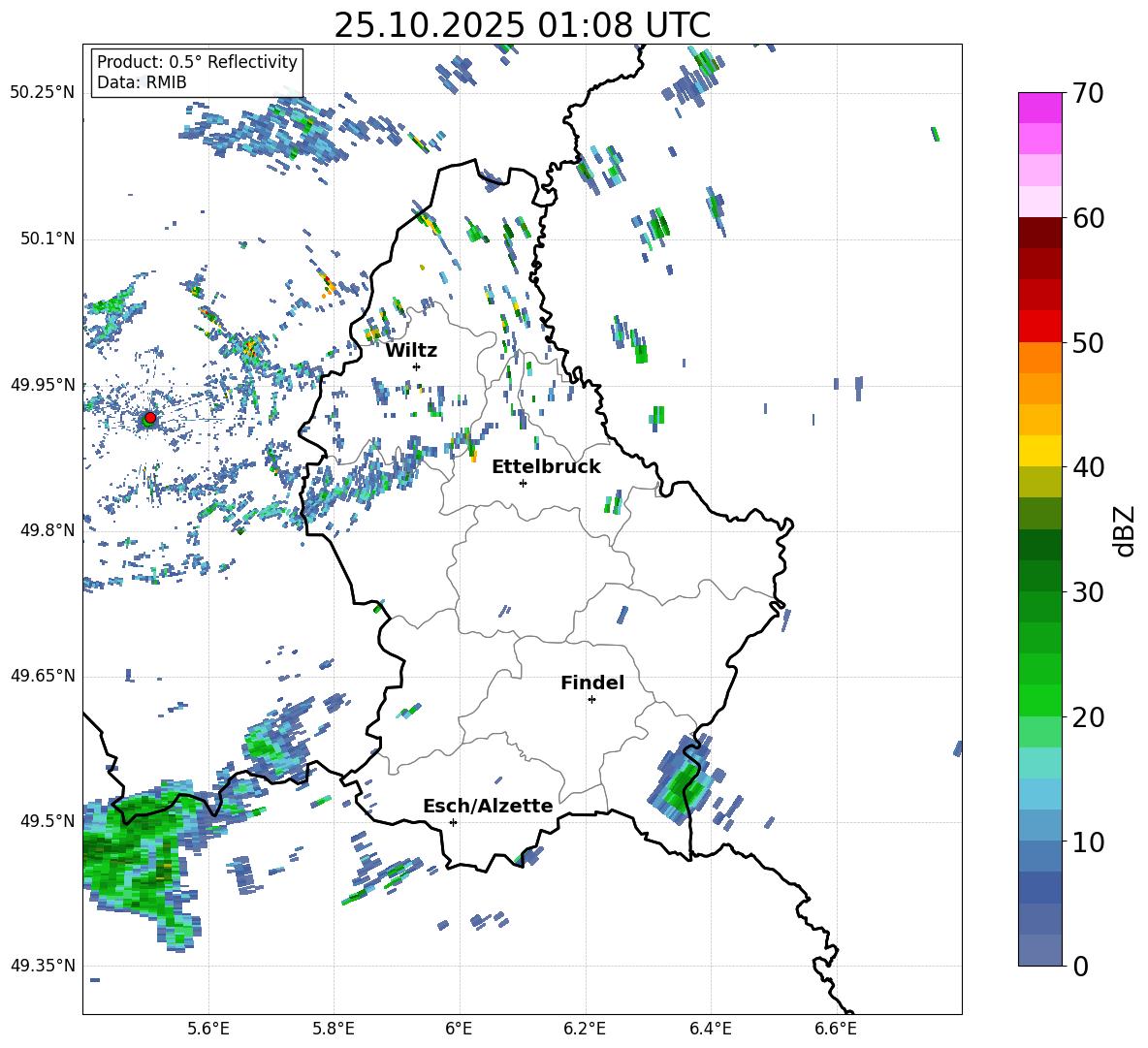Click the Data: RMIB text

(x=142, y=82)
